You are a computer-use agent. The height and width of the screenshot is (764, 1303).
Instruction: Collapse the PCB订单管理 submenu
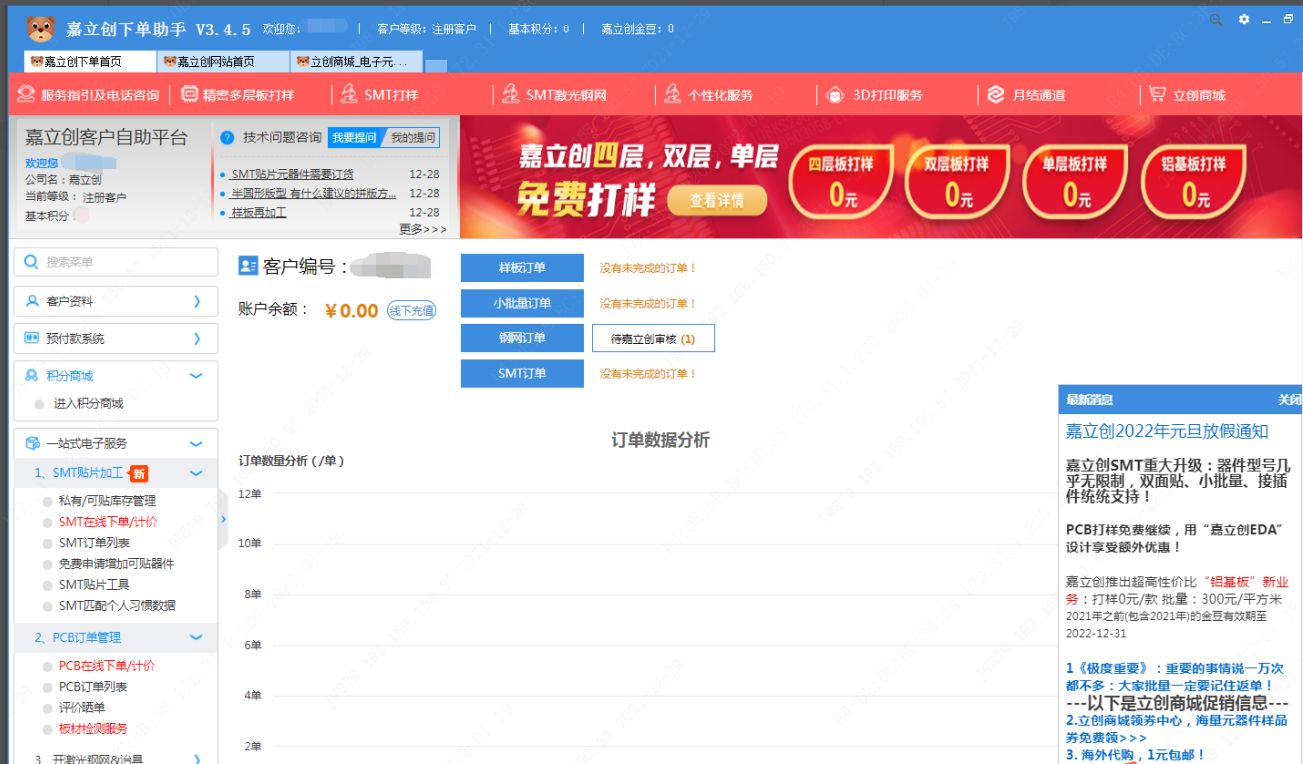point(196,638)
